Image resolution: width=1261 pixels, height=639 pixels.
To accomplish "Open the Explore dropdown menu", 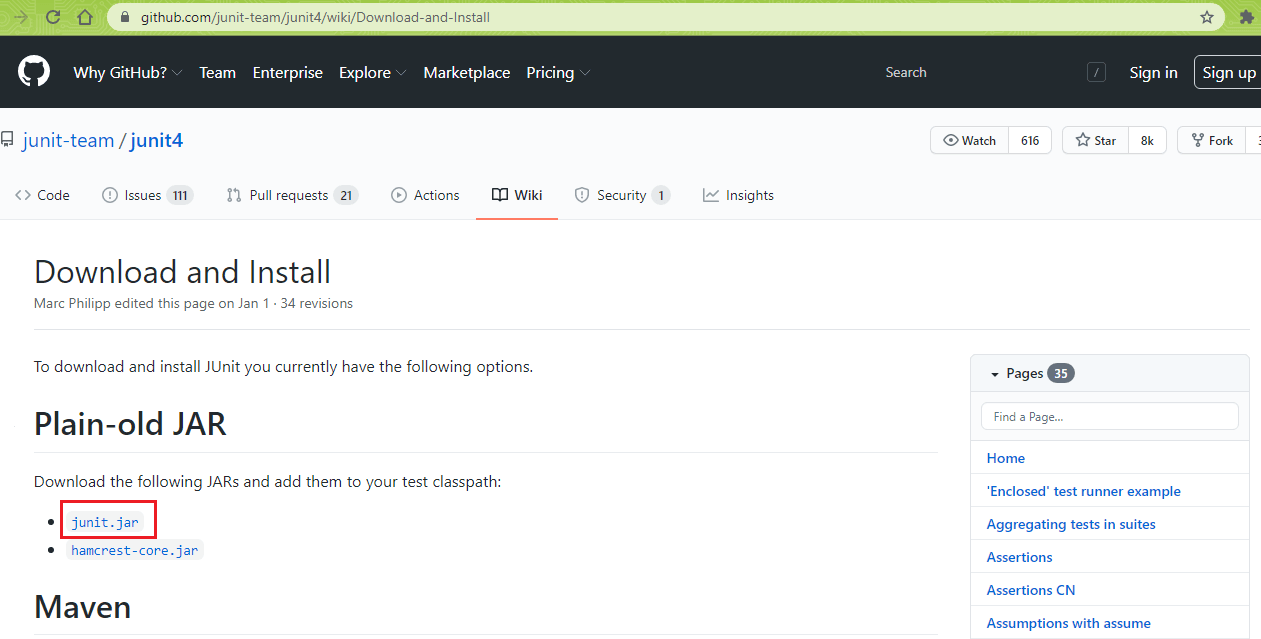I will pos(372,73).
